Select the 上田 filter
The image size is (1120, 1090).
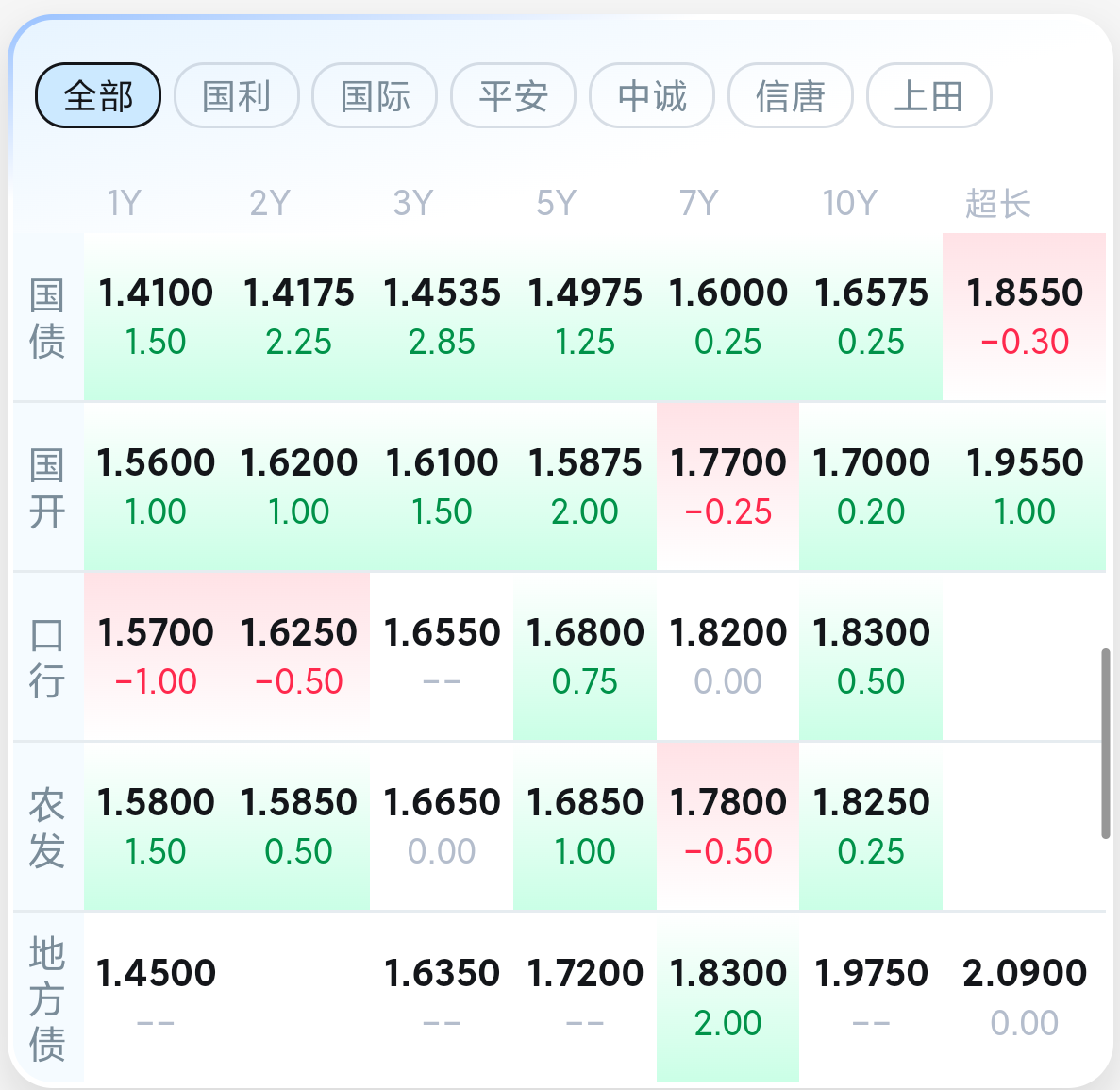click(928, 95)
